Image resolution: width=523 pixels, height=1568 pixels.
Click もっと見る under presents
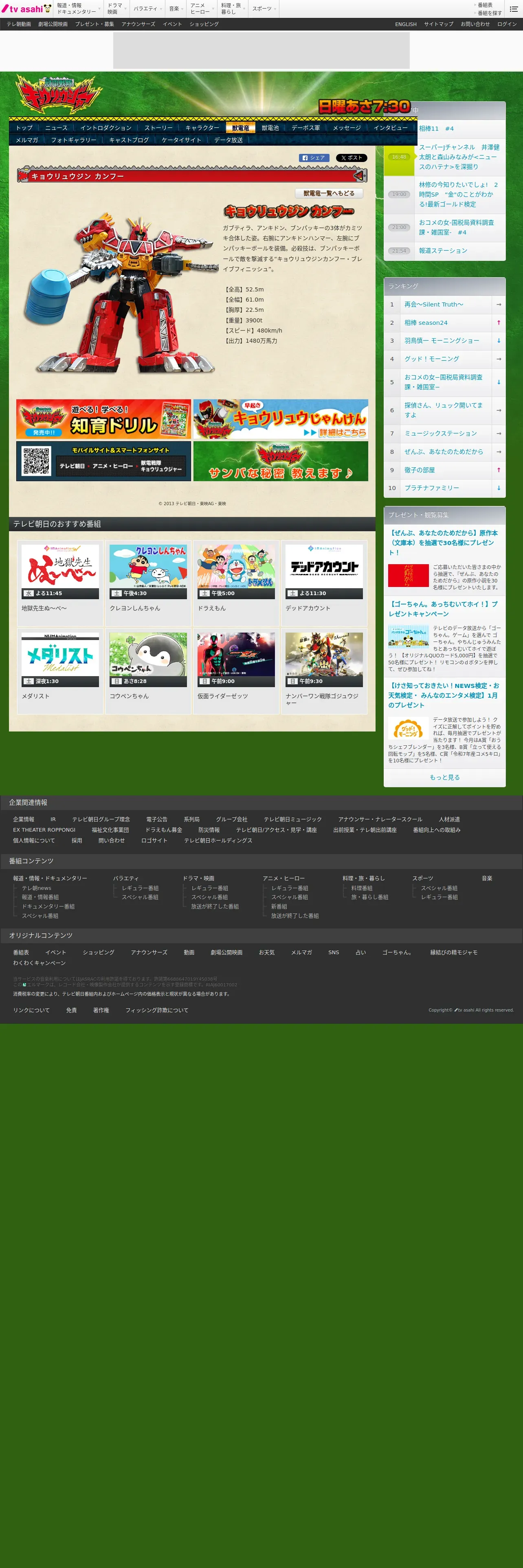pyautogui.click(x=444, y=777)
